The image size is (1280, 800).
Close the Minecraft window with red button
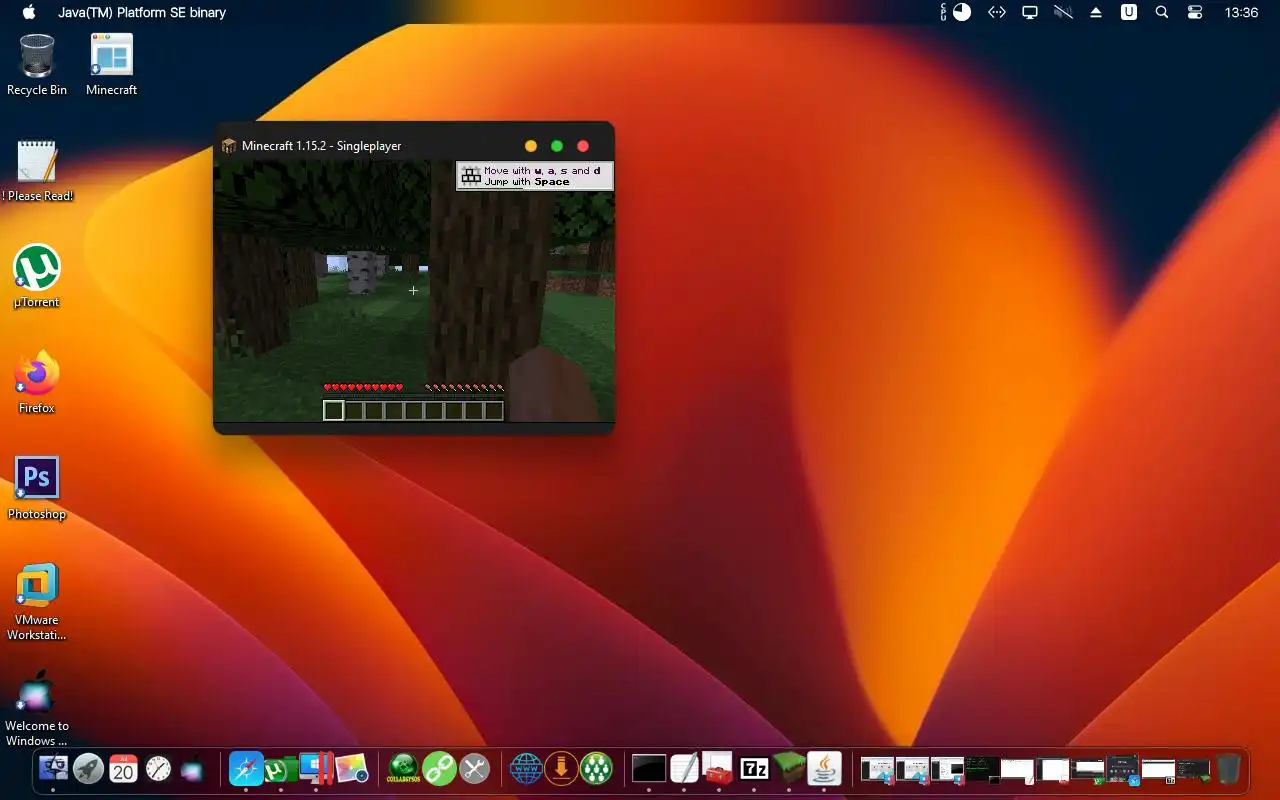click(583, 146)
